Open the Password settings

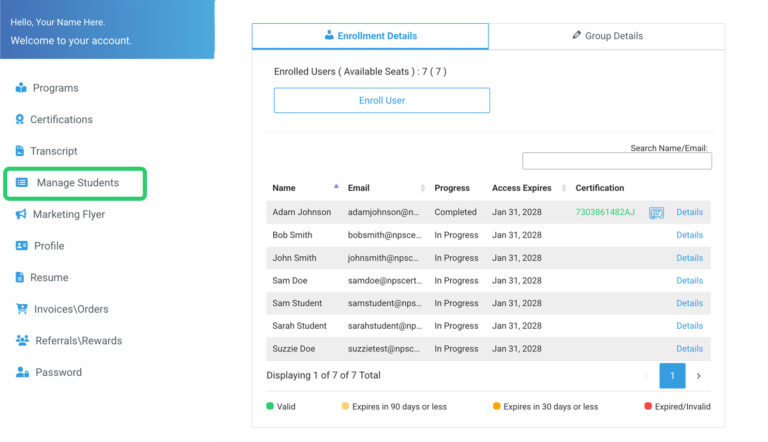58,372
